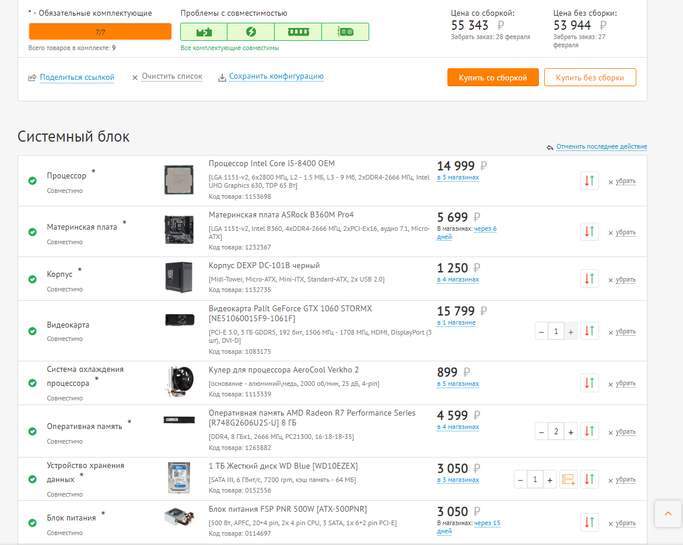This screenshot has width=683, height=545.
Task: Click ASRock B360M motherboard thumbnail
Action: click(x=179, y=230)
